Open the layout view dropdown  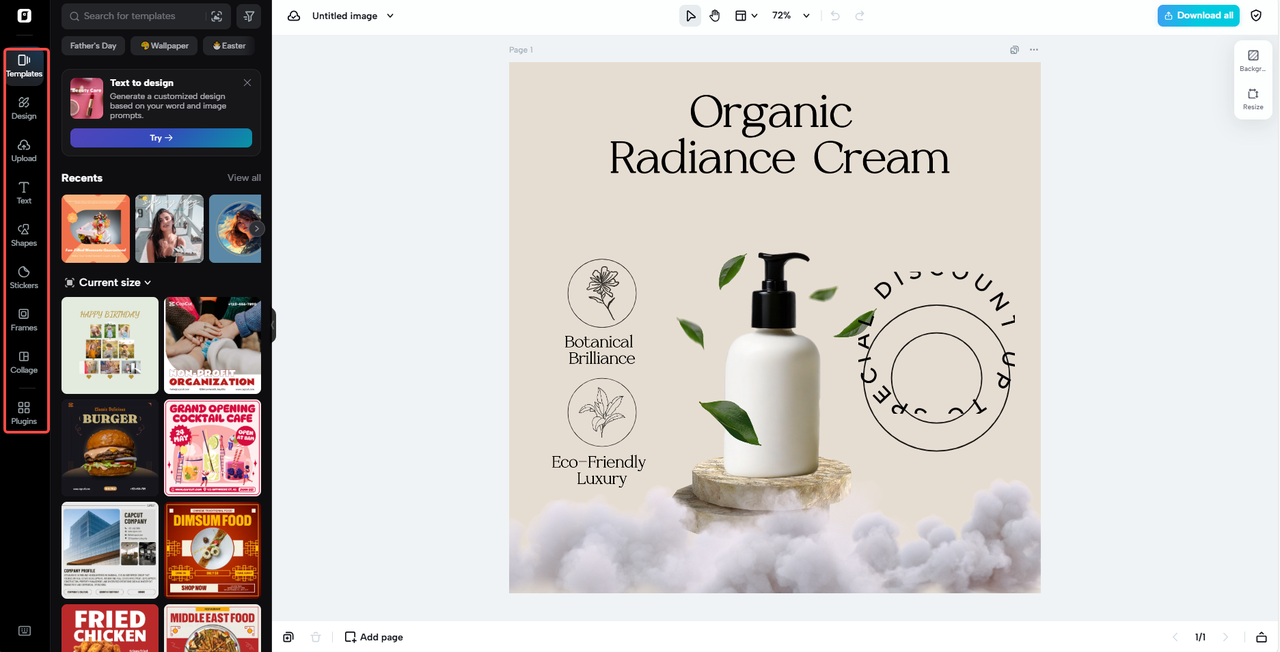[x=746, y=16]
